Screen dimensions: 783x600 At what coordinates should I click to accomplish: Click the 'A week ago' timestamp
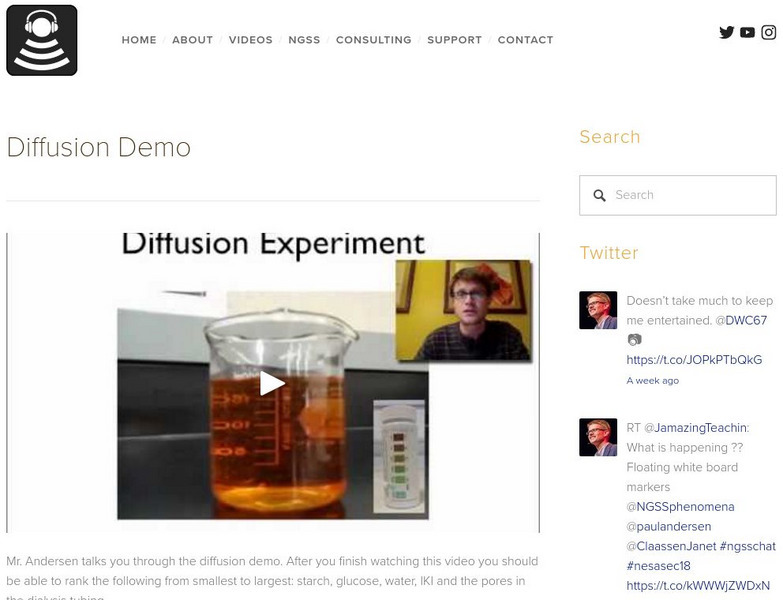click(653, 380)
